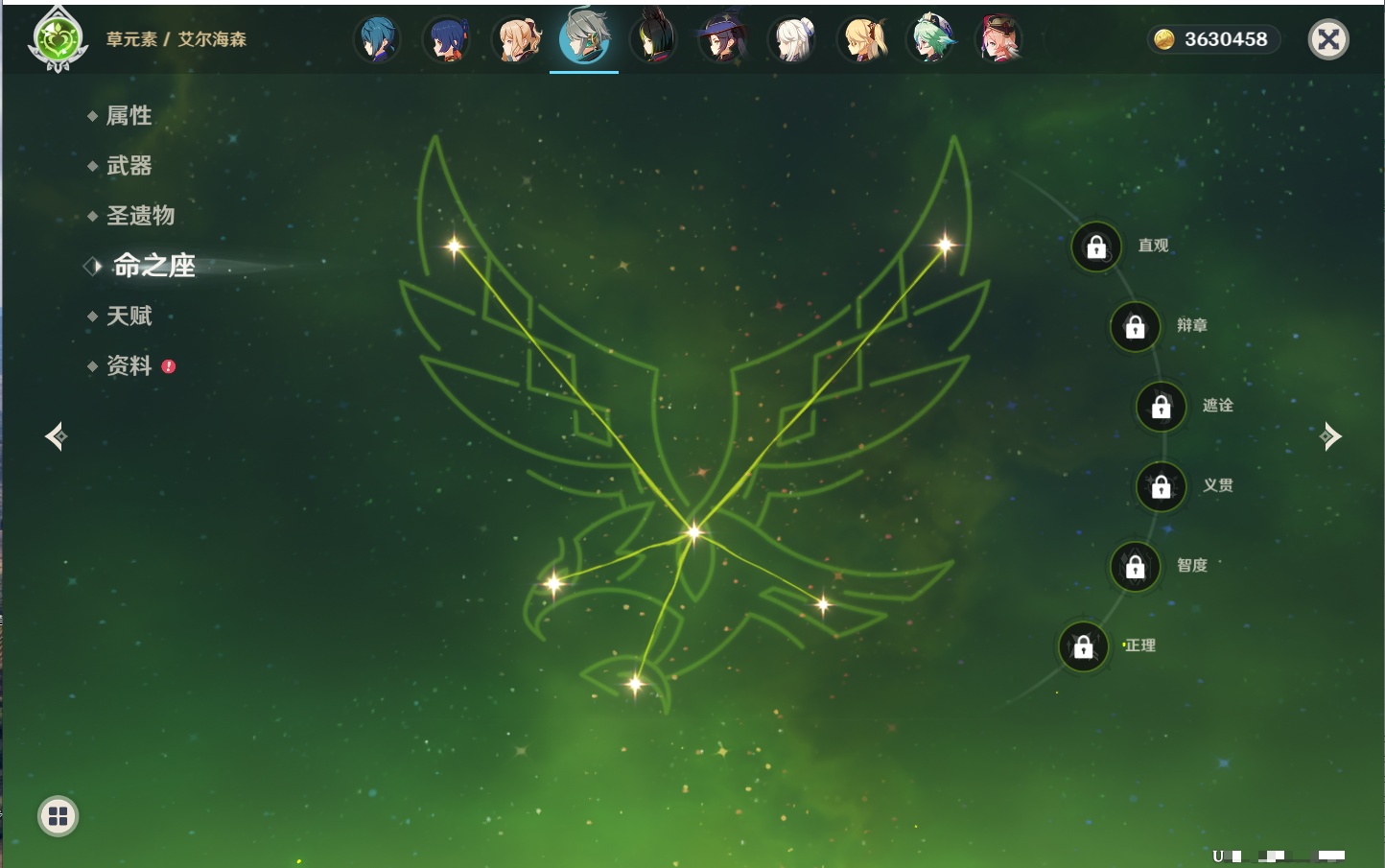The image size is (1385, 868).
Task: Click the star on the left wing tip
Action: (x=455, y=246)
